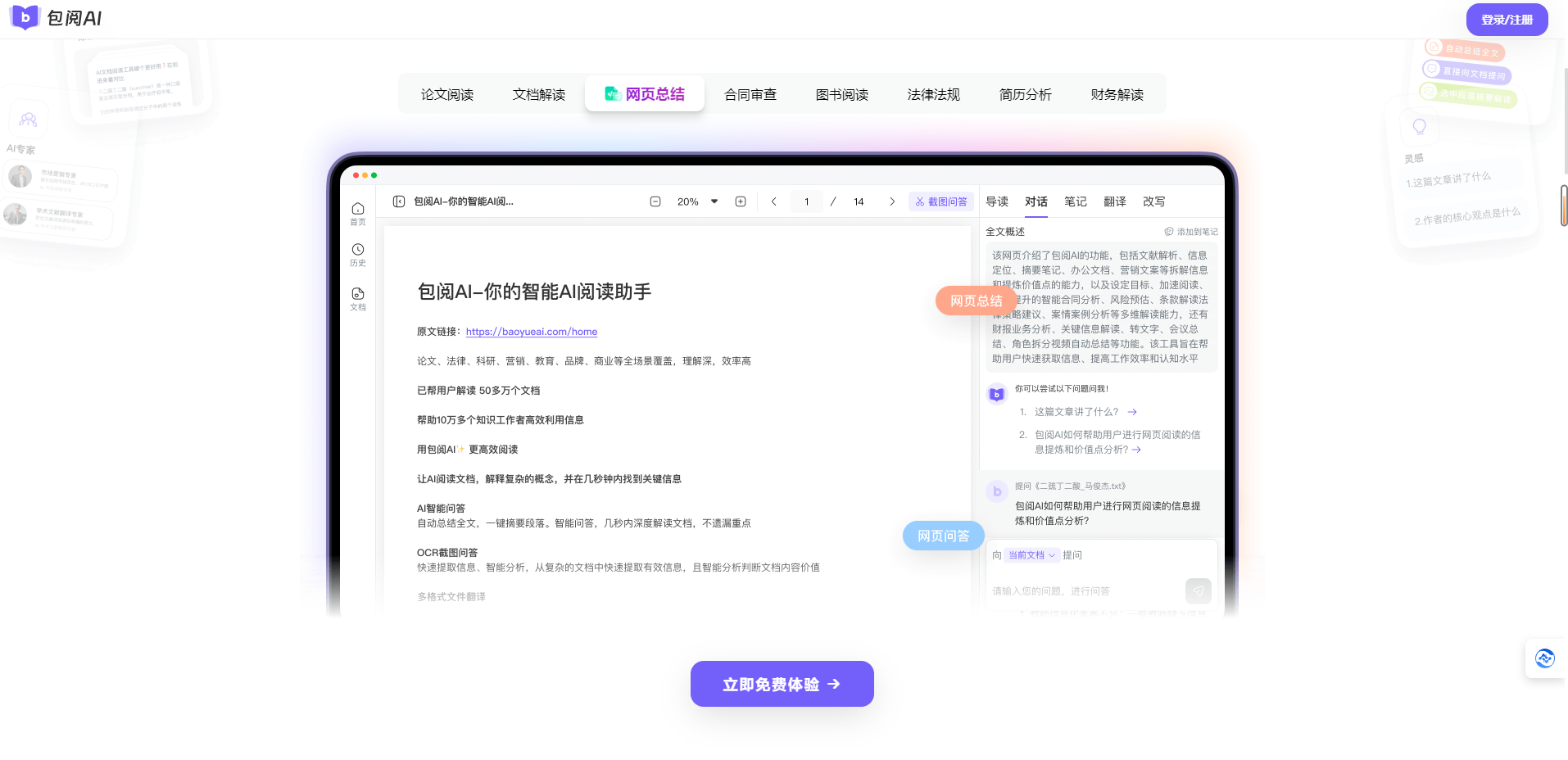1568x760 pixels.
Task: Collapse the viewer panel with the top-left icon
Action: [x=398, y=201]
